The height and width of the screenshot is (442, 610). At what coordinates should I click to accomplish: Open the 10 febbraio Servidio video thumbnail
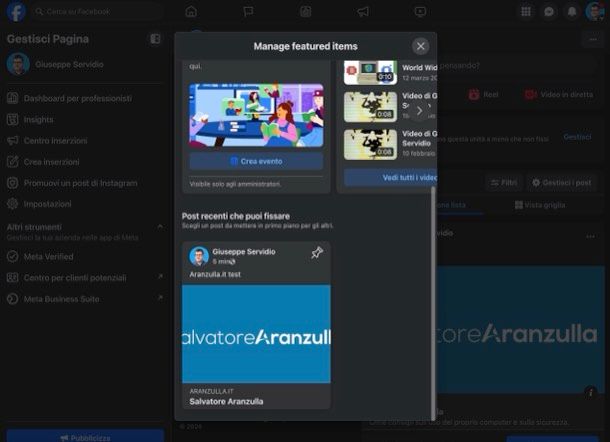[370, 144]
